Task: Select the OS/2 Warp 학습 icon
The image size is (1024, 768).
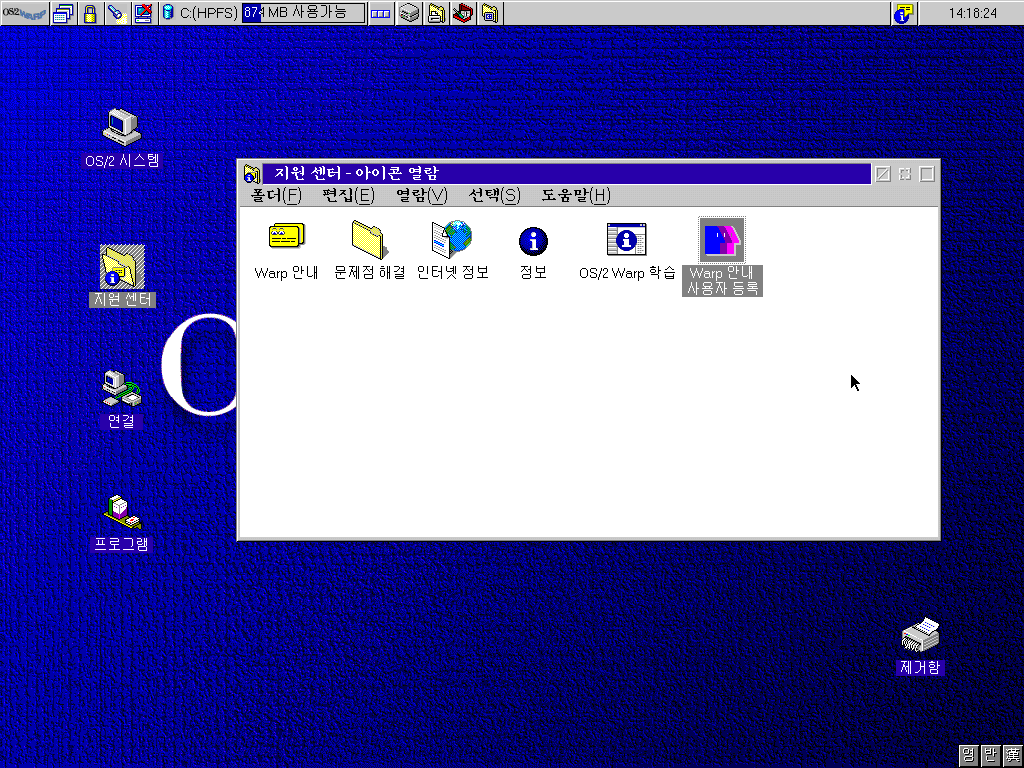Action: click(627, 251)
